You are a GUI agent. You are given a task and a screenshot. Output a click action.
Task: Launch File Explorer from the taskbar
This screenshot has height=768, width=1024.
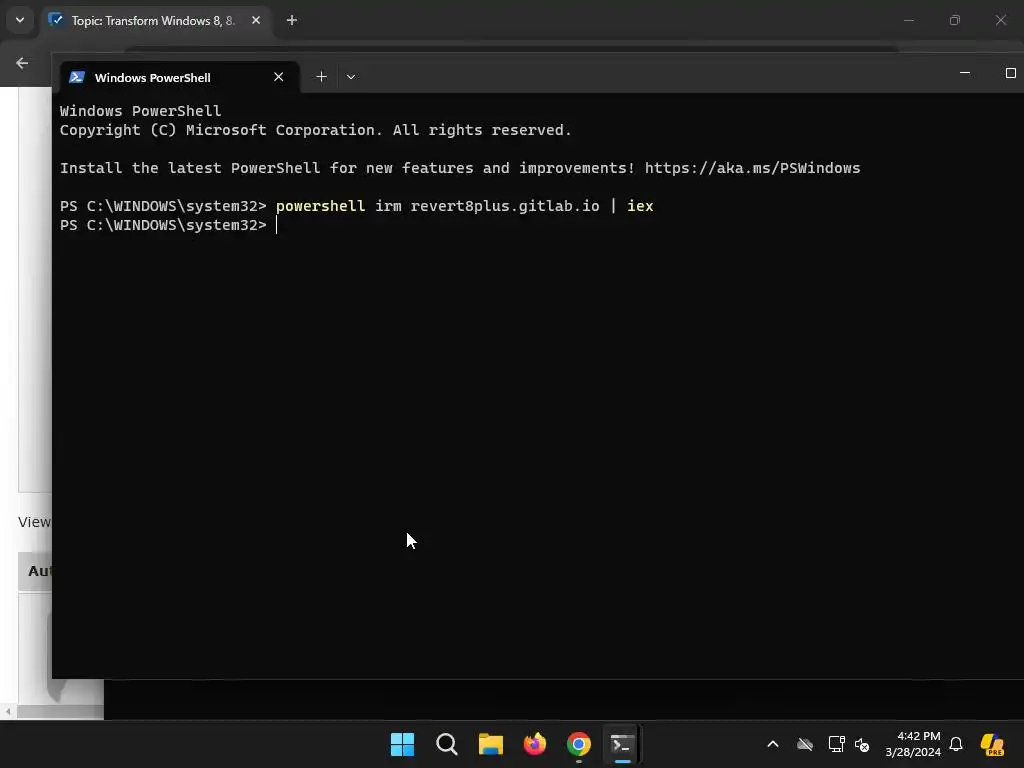pyautogui.click(x=490, y=744)
